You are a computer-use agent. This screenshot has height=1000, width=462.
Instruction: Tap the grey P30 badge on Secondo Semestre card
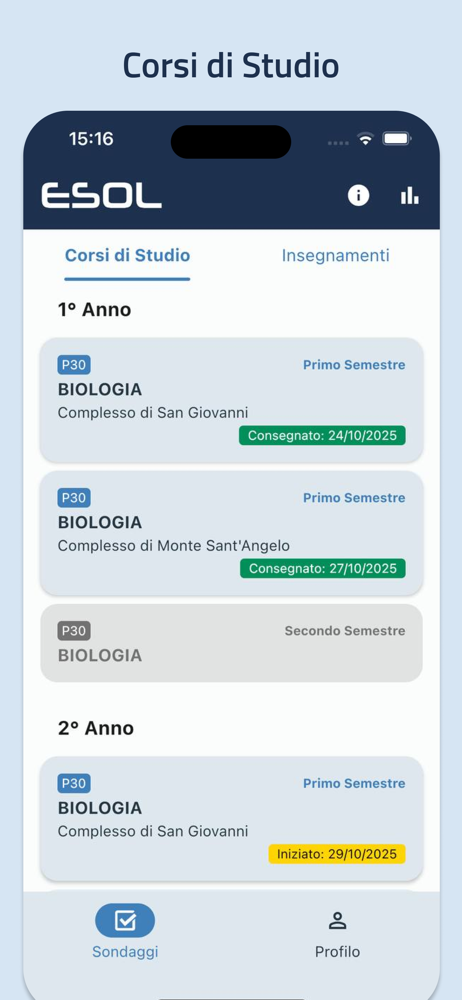(74, 631)
